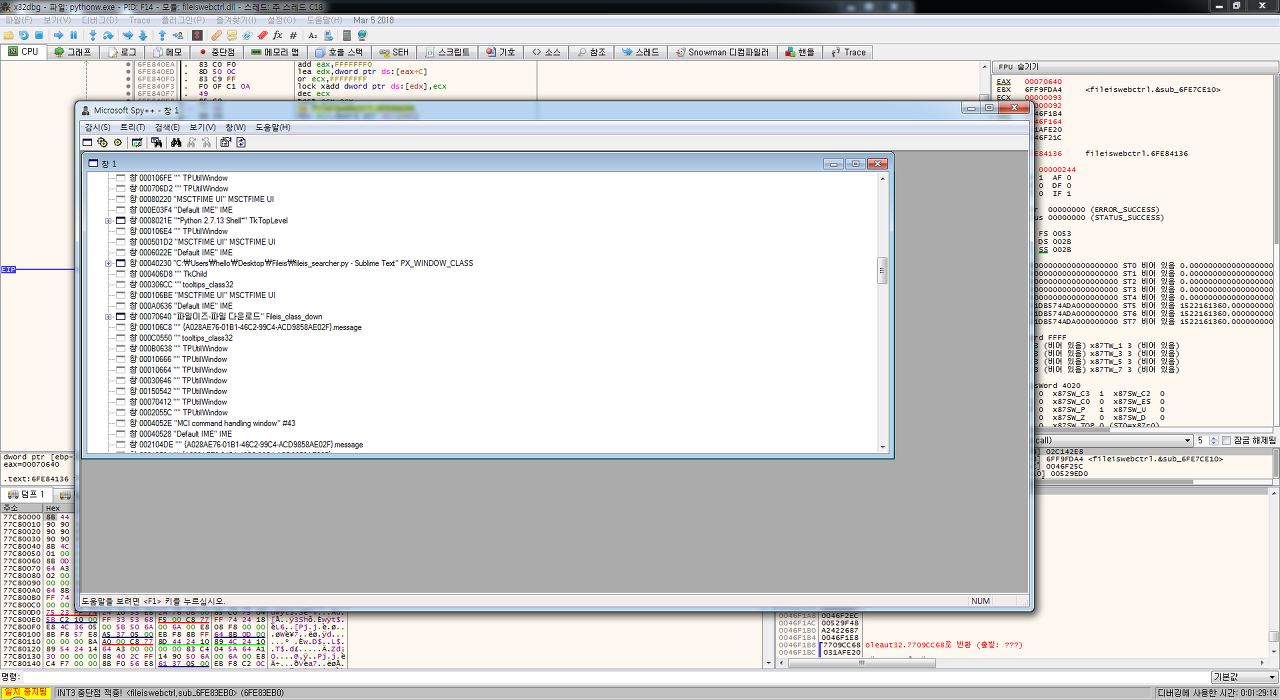
Task: Restart the debuggee from the x32dbg toolbar
Action: (24, 35)
